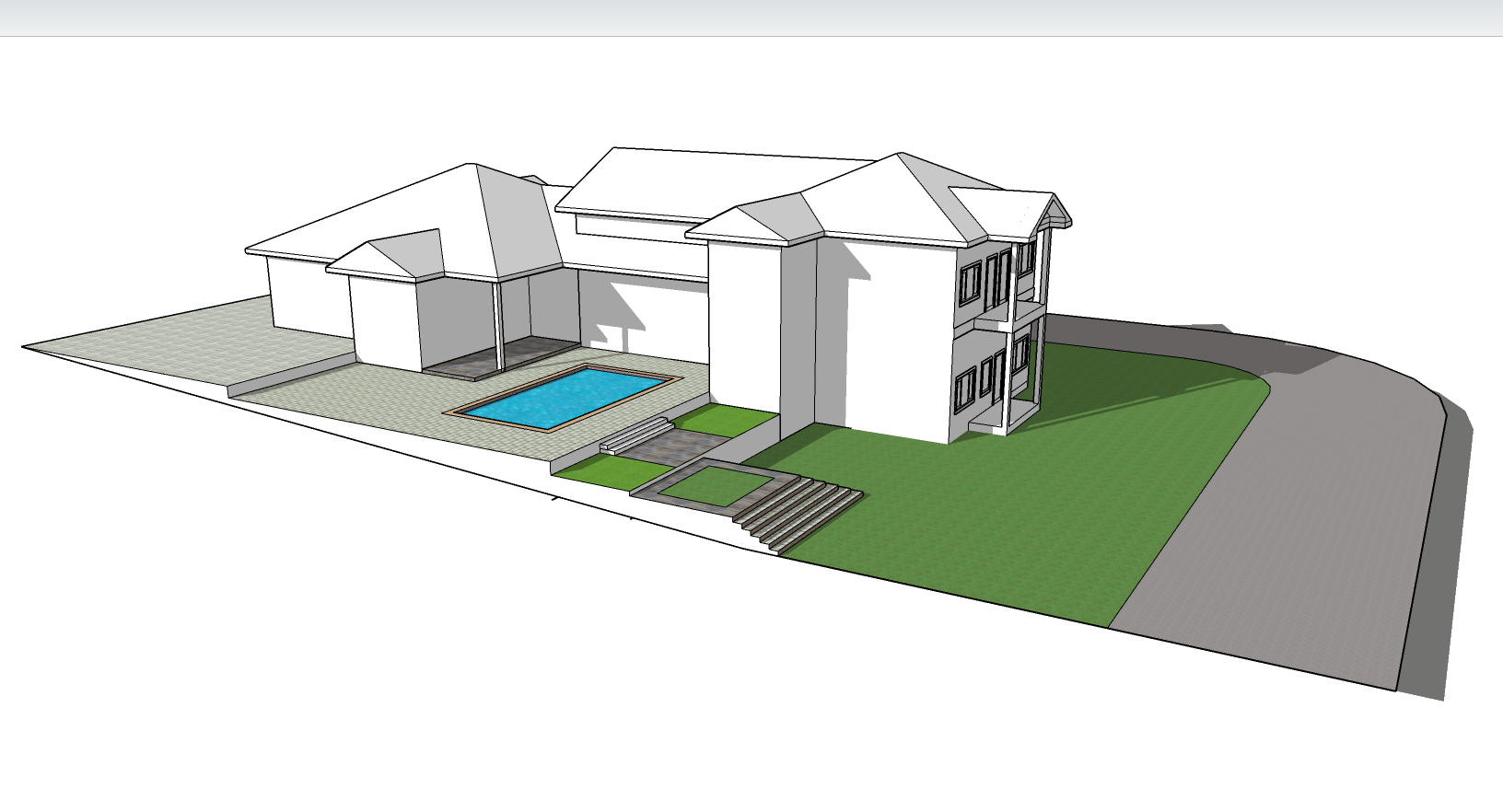Click the blue swimming pool water
Image resolution: width=1503 pixels, height=812 pixels.
click(x=564, y=398)
